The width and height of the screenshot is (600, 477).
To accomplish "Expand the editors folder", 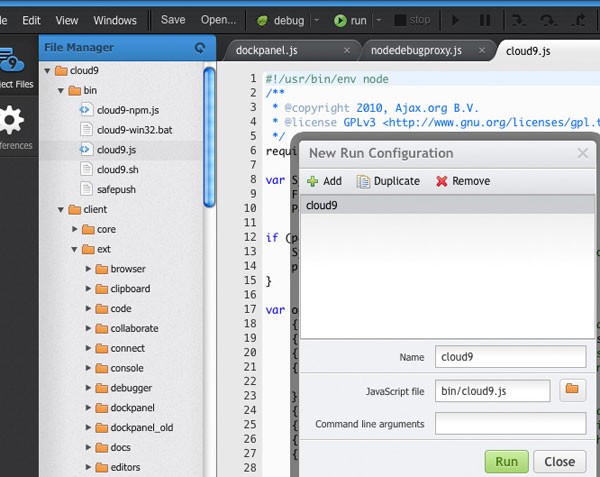I will (x=88, y=467).
